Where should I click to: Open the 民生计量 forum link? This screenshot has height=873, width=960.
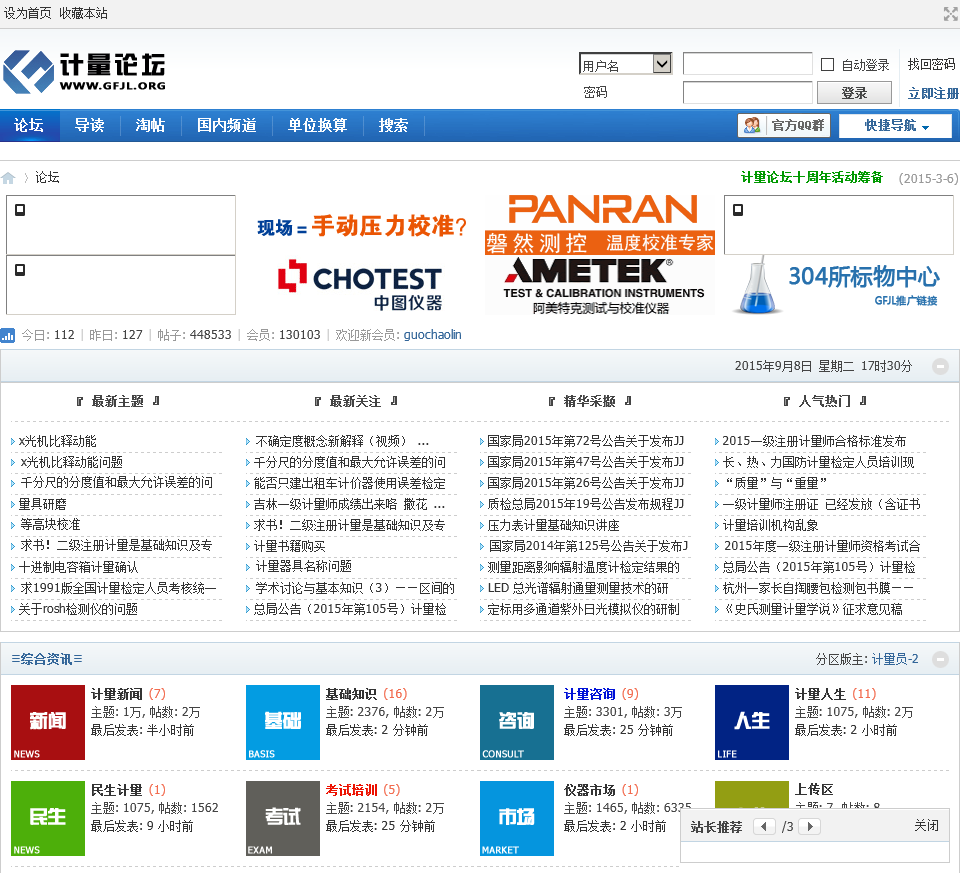(116, 790)
